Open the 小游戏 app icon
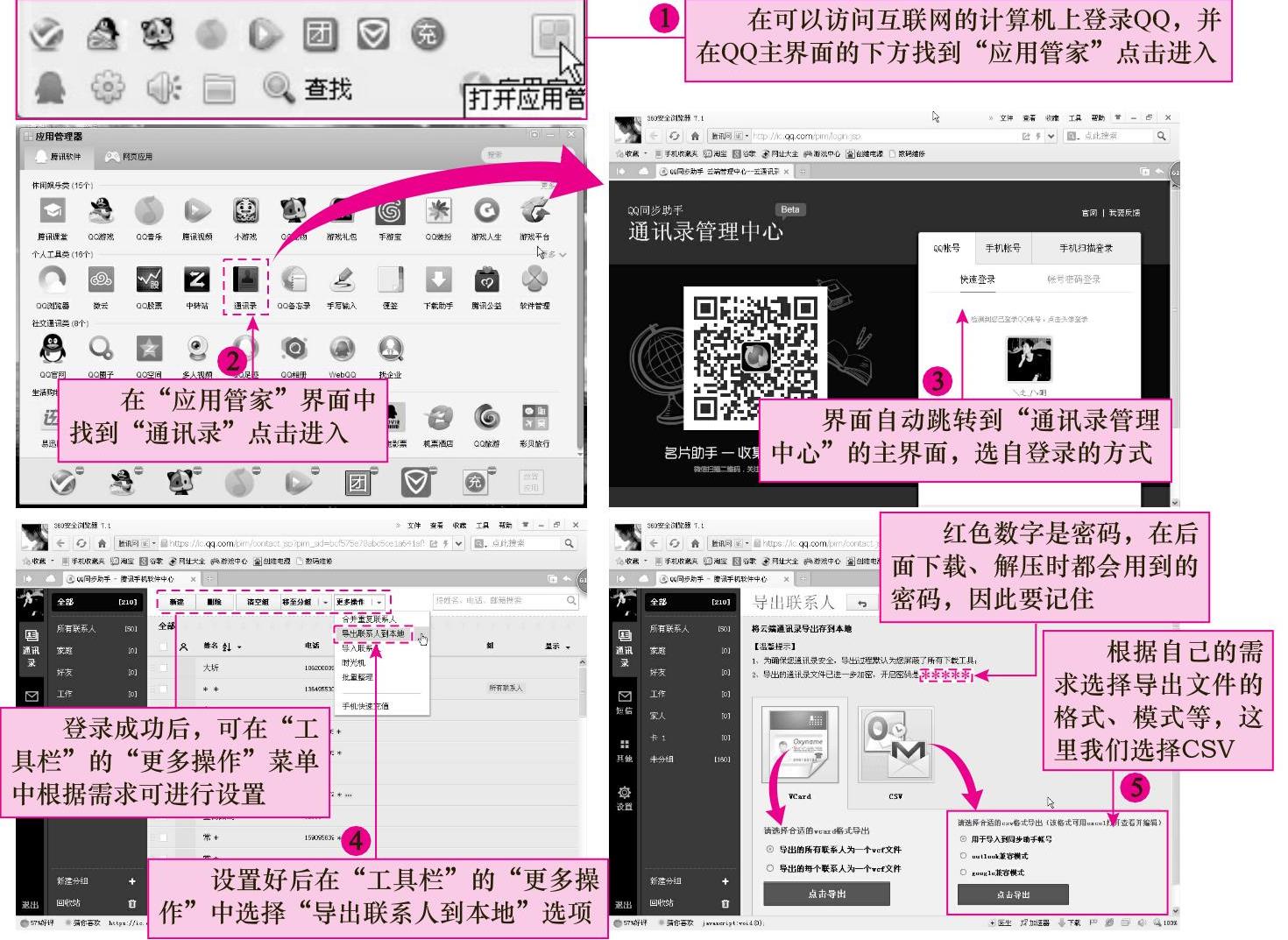Screen dimensions: 1288x940 (x=245, y=211)
